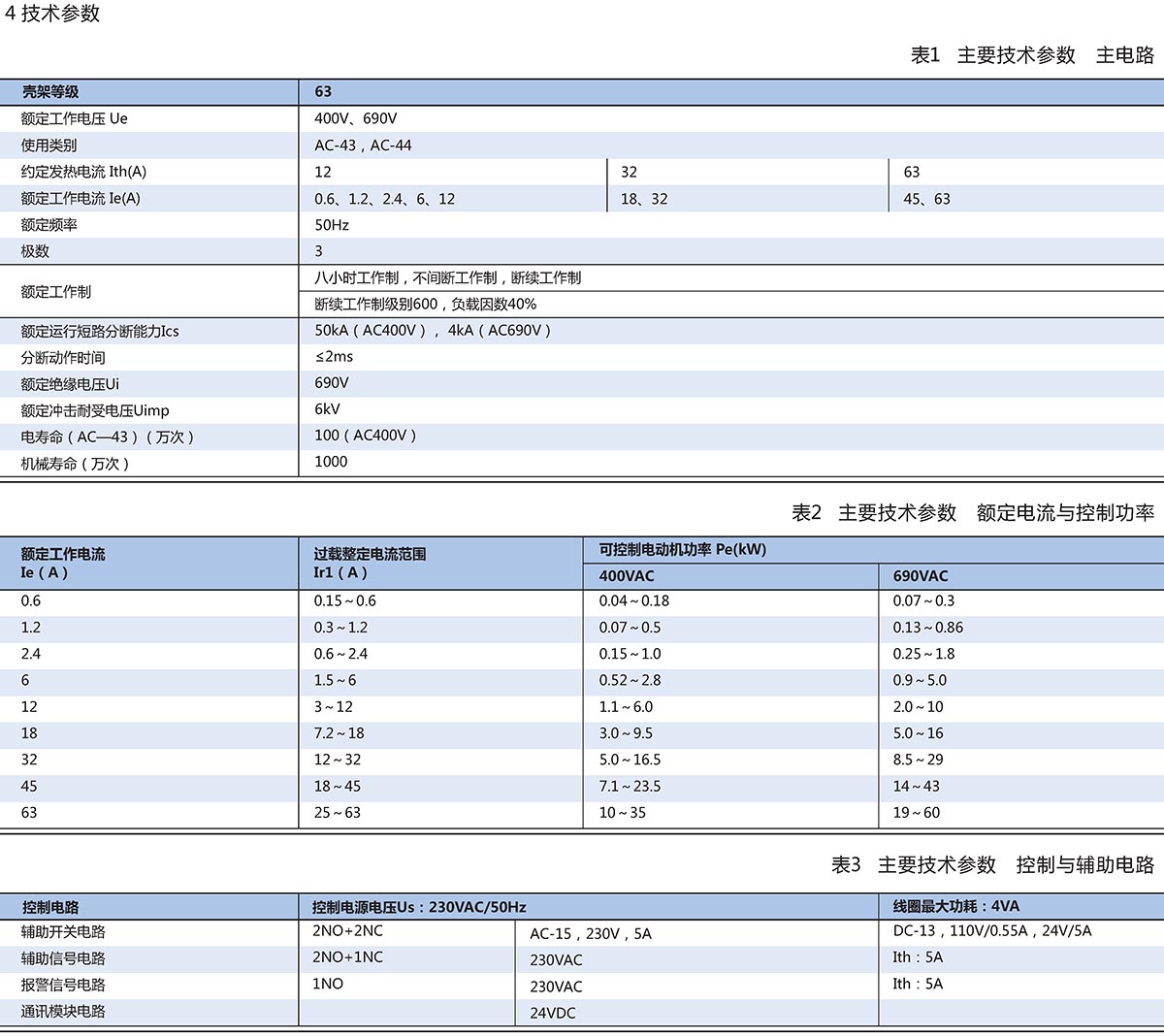Click the "额定冲击耐受电压Uimp" row label
Screen dimensions: 1164x1036
[95, 410]
